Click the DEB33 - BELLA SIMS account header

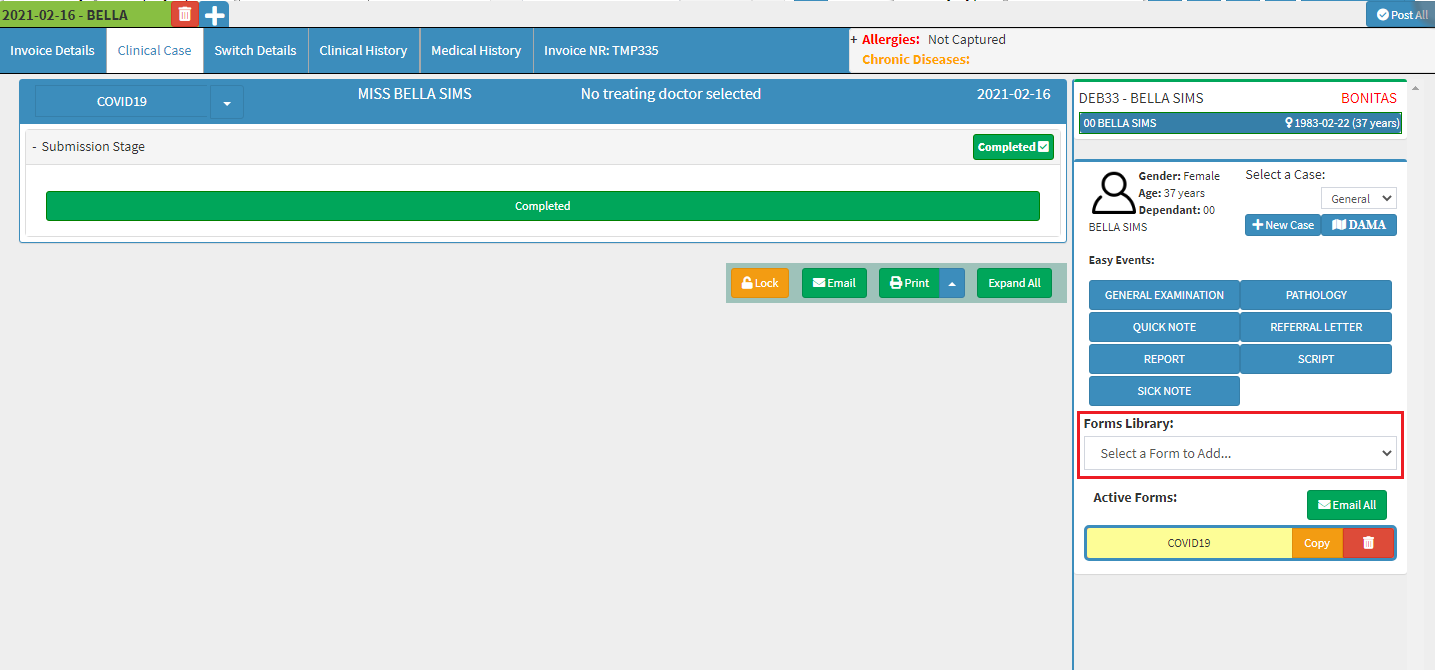(1141, 98)
